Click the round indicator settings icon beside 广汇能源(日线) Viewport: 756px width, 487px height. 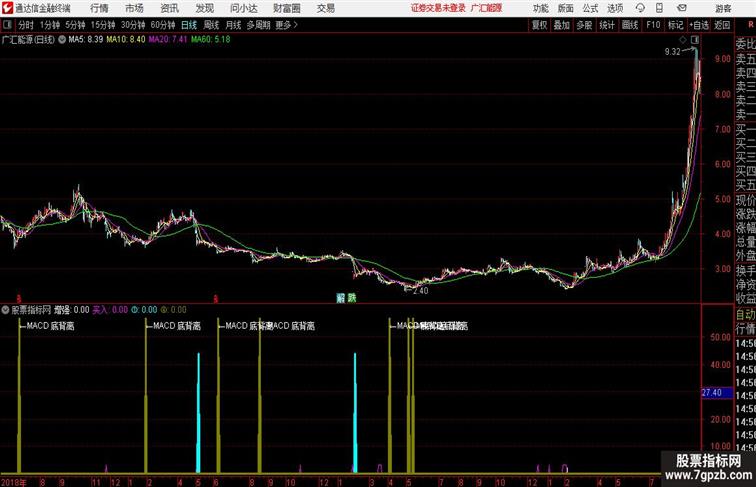pos(62,40)
